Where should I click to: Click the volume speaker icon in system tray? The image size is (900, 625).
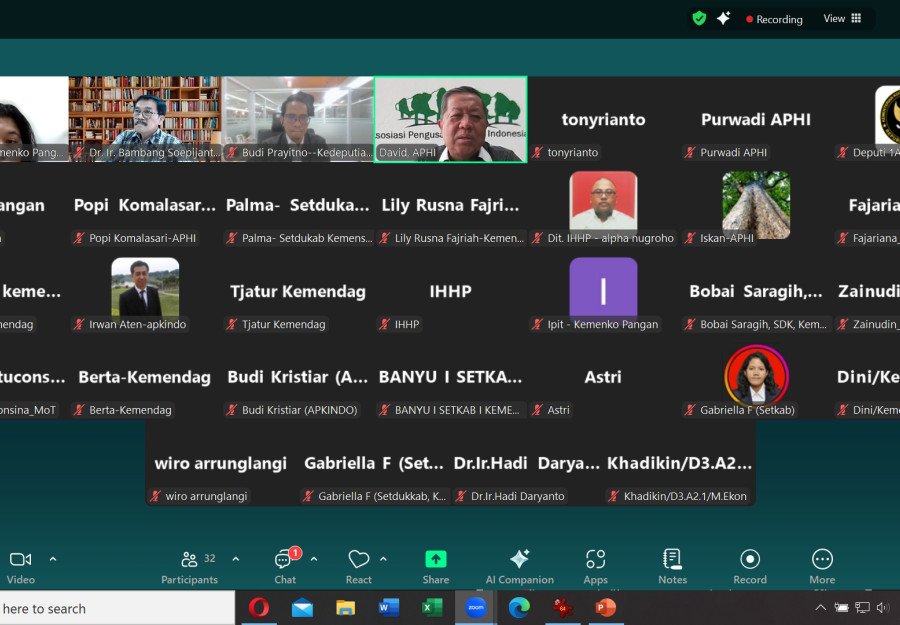tap(883, 608)
